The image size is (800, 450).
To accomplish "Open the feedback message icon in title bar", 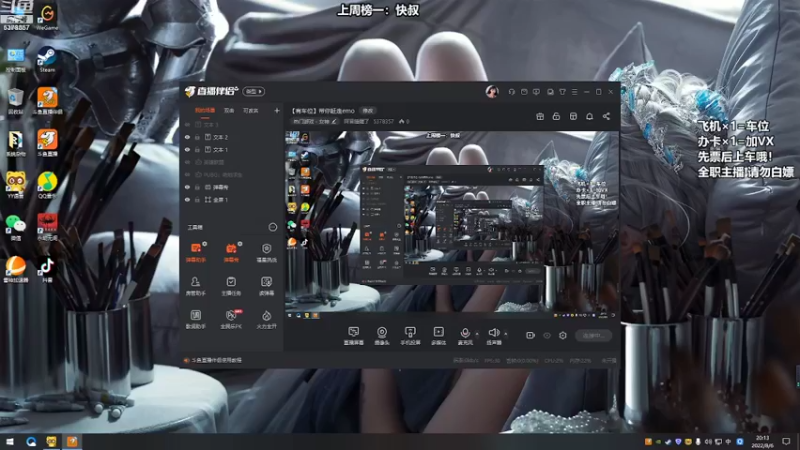I will (536, 92).
